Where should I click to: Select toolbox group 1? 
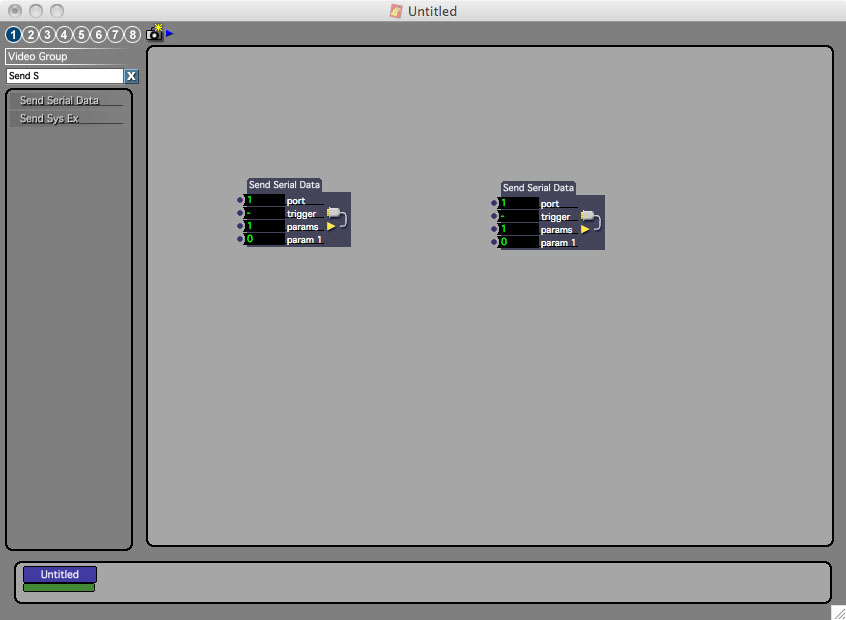click(x=13, y=35)
